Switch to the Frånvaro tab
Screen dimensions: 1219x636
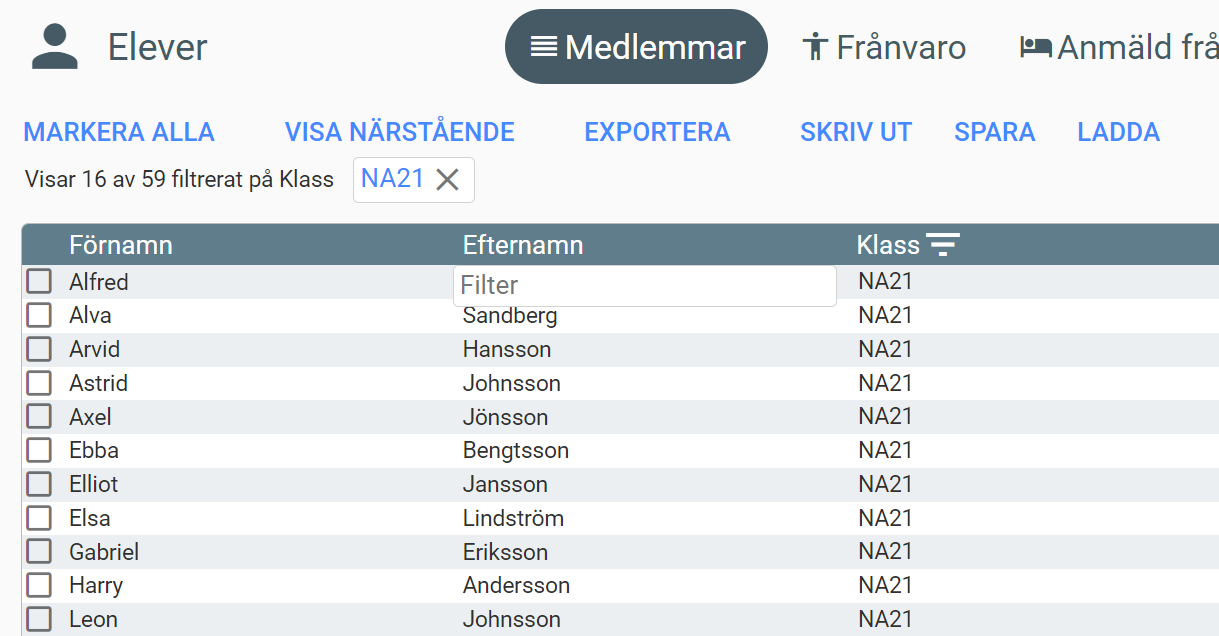tap(884, 47)
